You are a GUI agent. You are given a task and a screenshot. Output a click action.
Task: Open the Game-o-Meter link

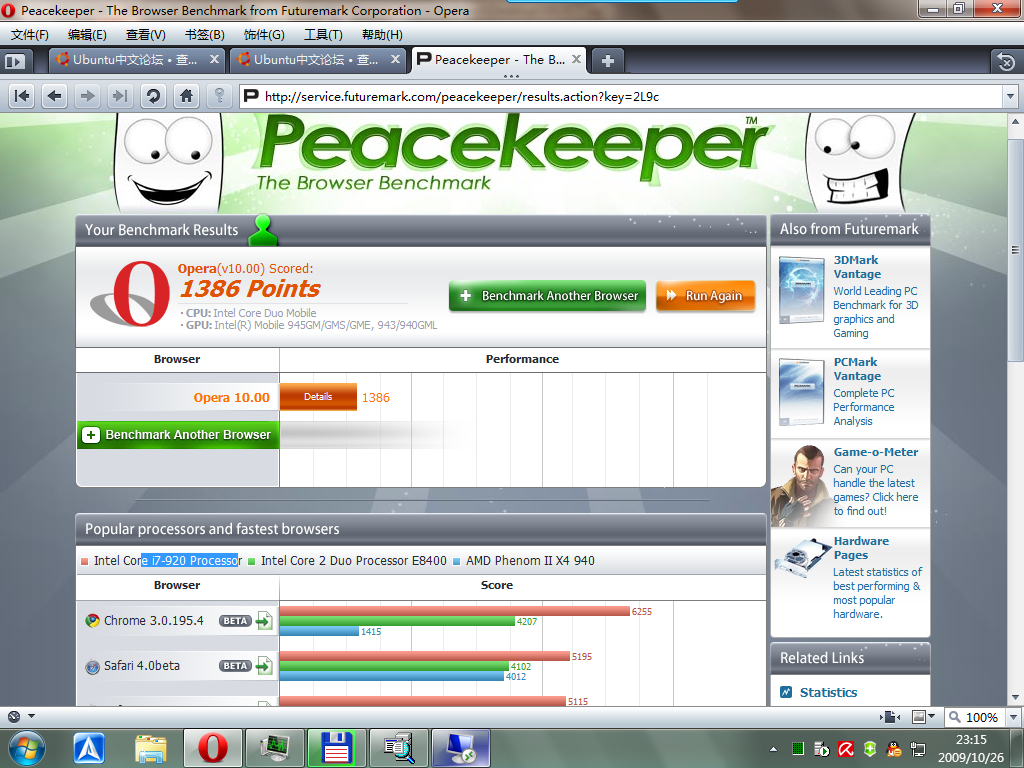click(x=876, y=452)
